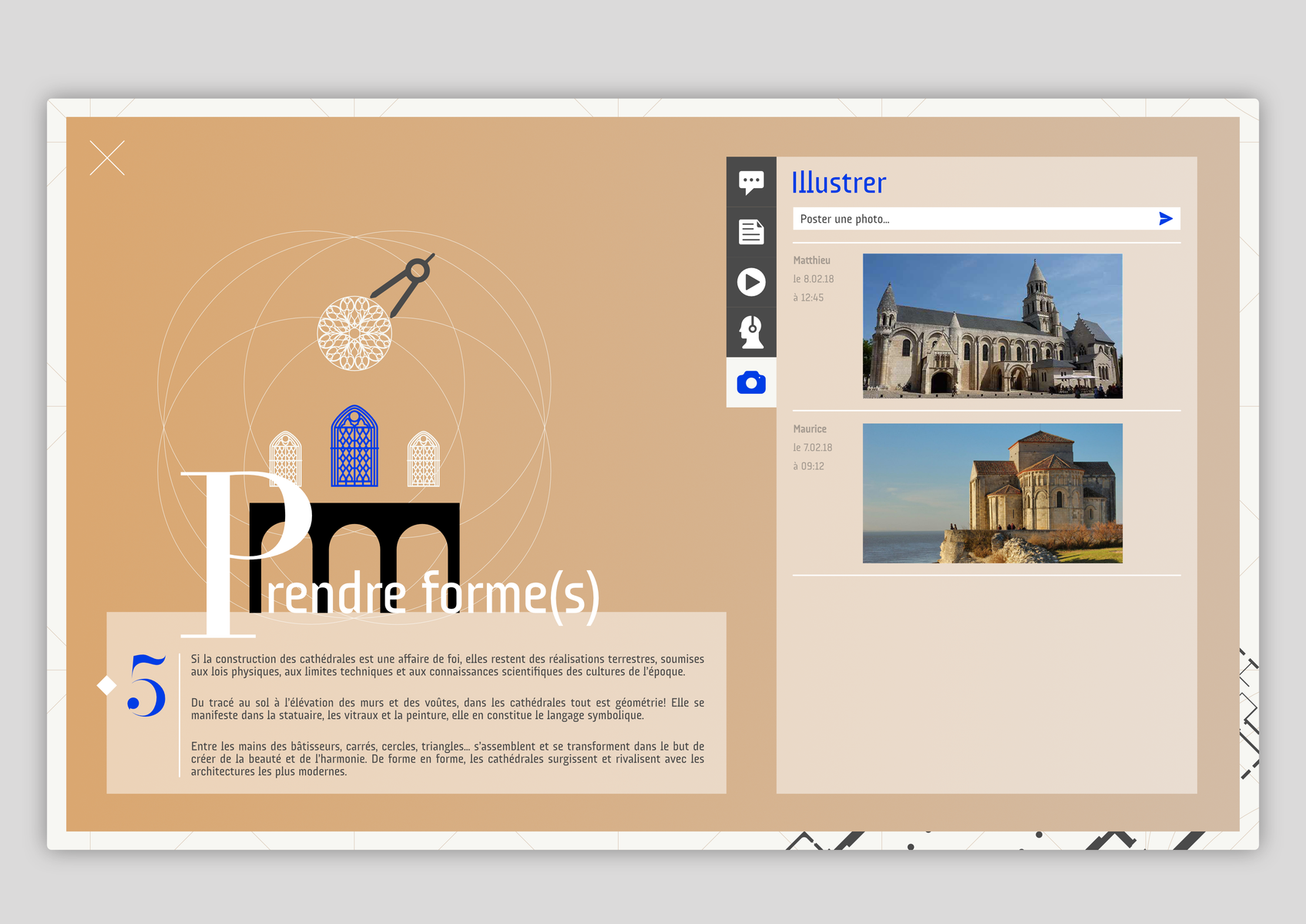This screenshot has width=1306, height=924.
Task: Click the send arrow icon
Action: (1166, 219)
